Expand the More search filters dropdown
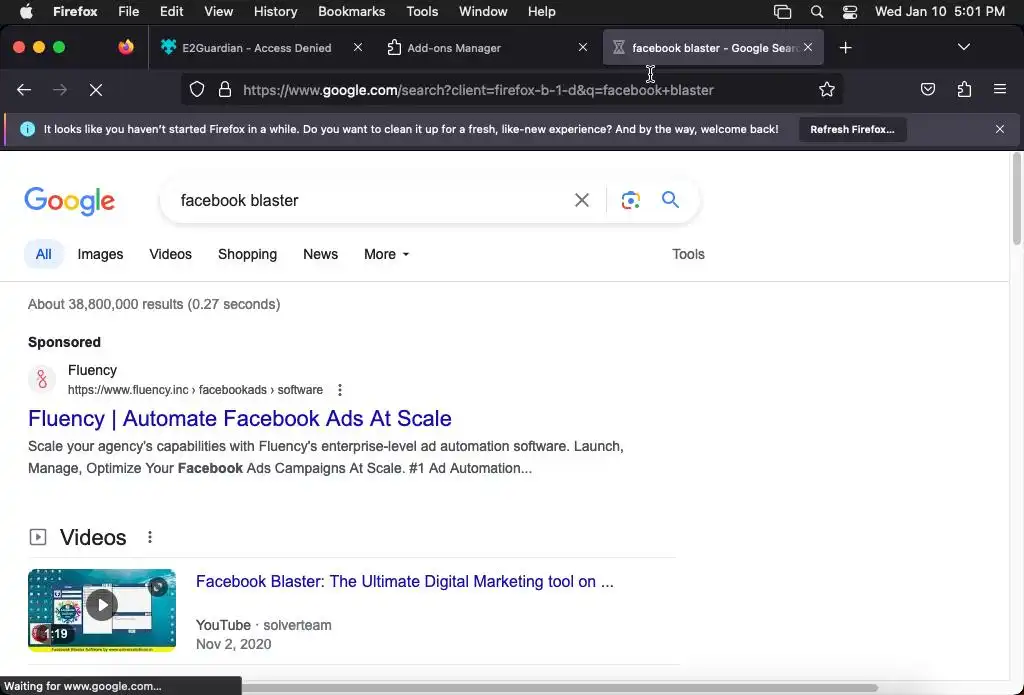 [x=386, y=254]
